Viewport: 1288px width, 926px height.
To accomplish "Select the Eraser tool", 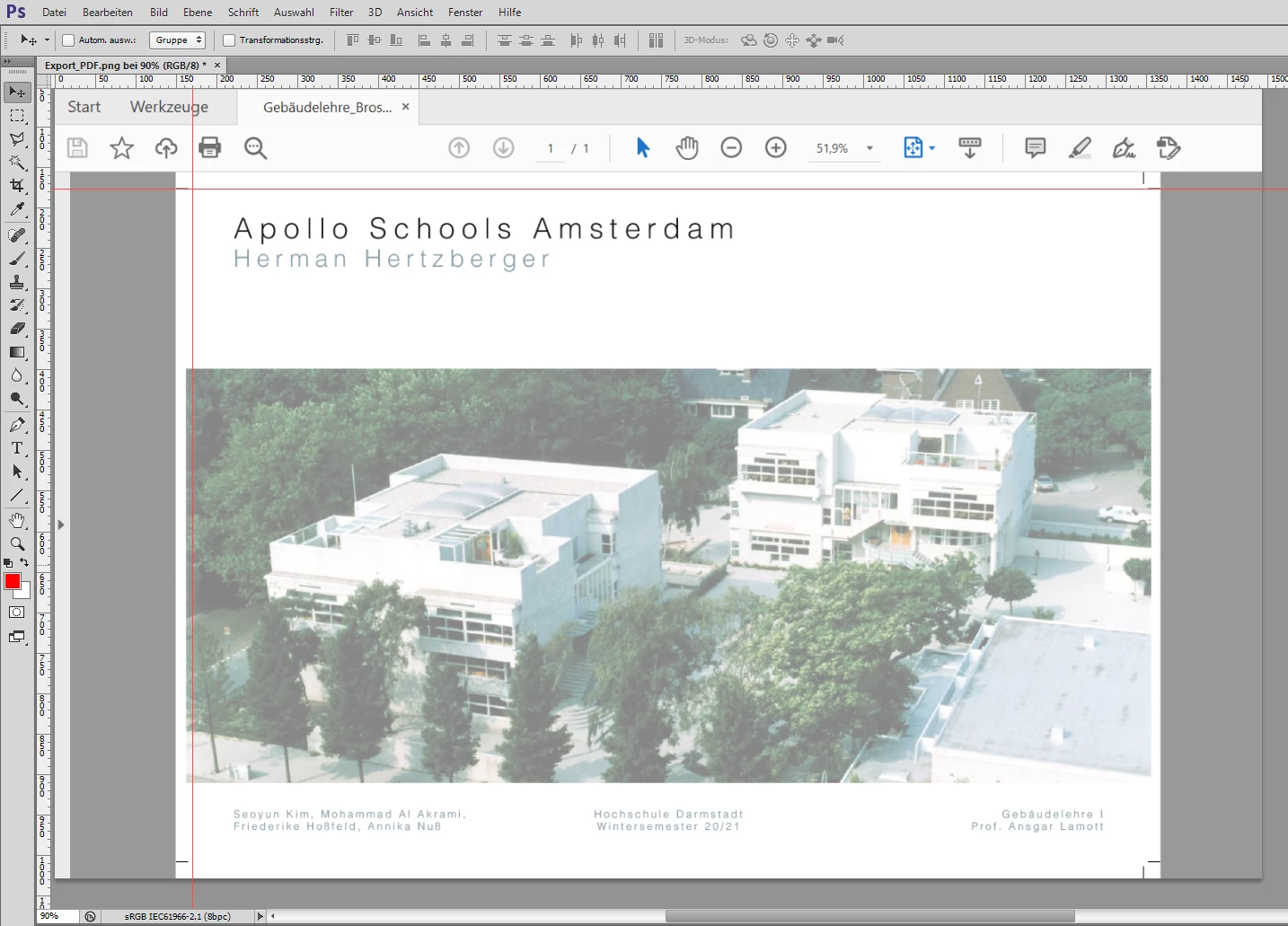I will coord(17,329).
